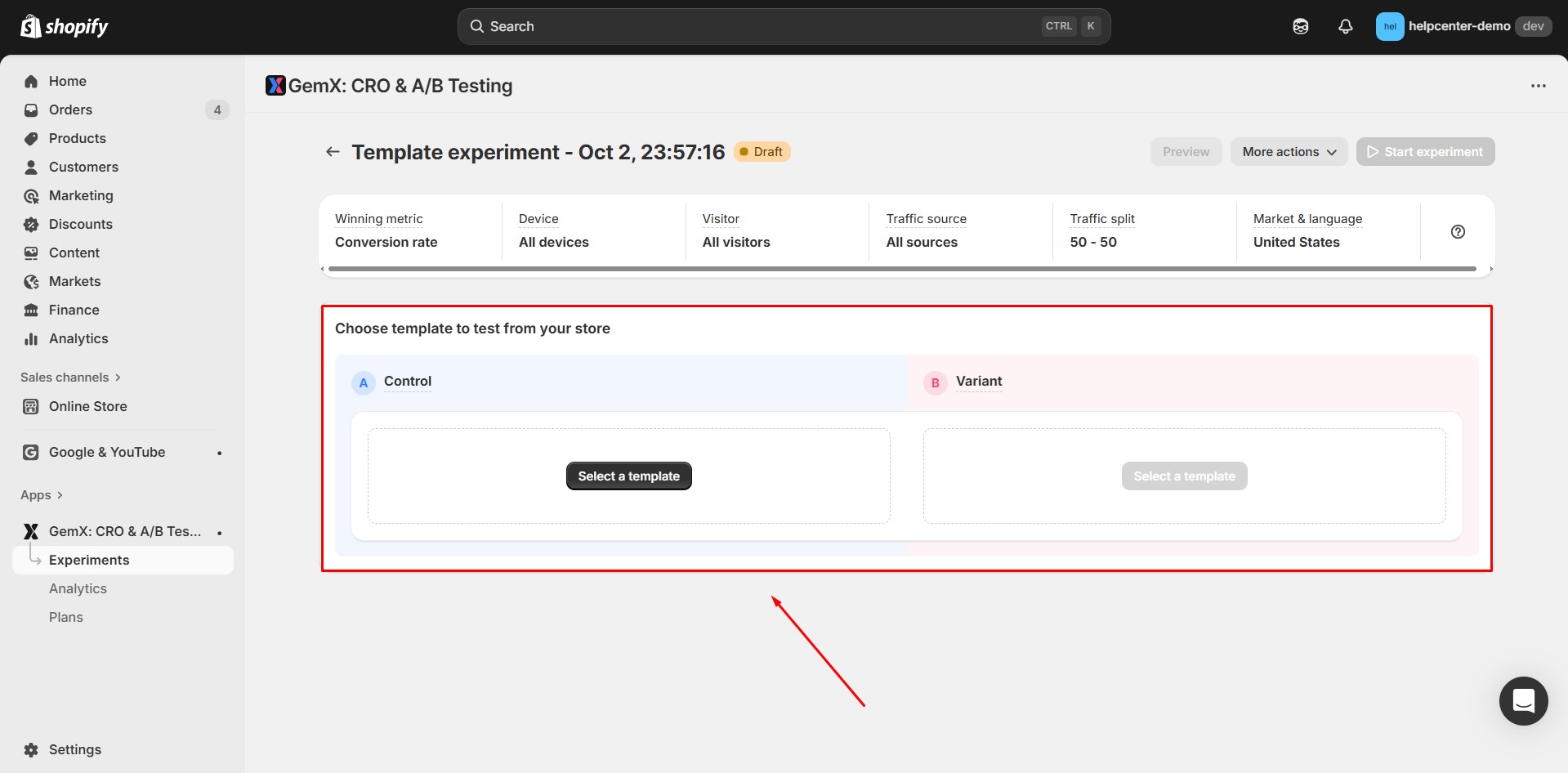The width and height of the screenshot is (1568, 773).
Task: Click the help question mark icon
Action: pyautogui.click(x=1458, y=232)
